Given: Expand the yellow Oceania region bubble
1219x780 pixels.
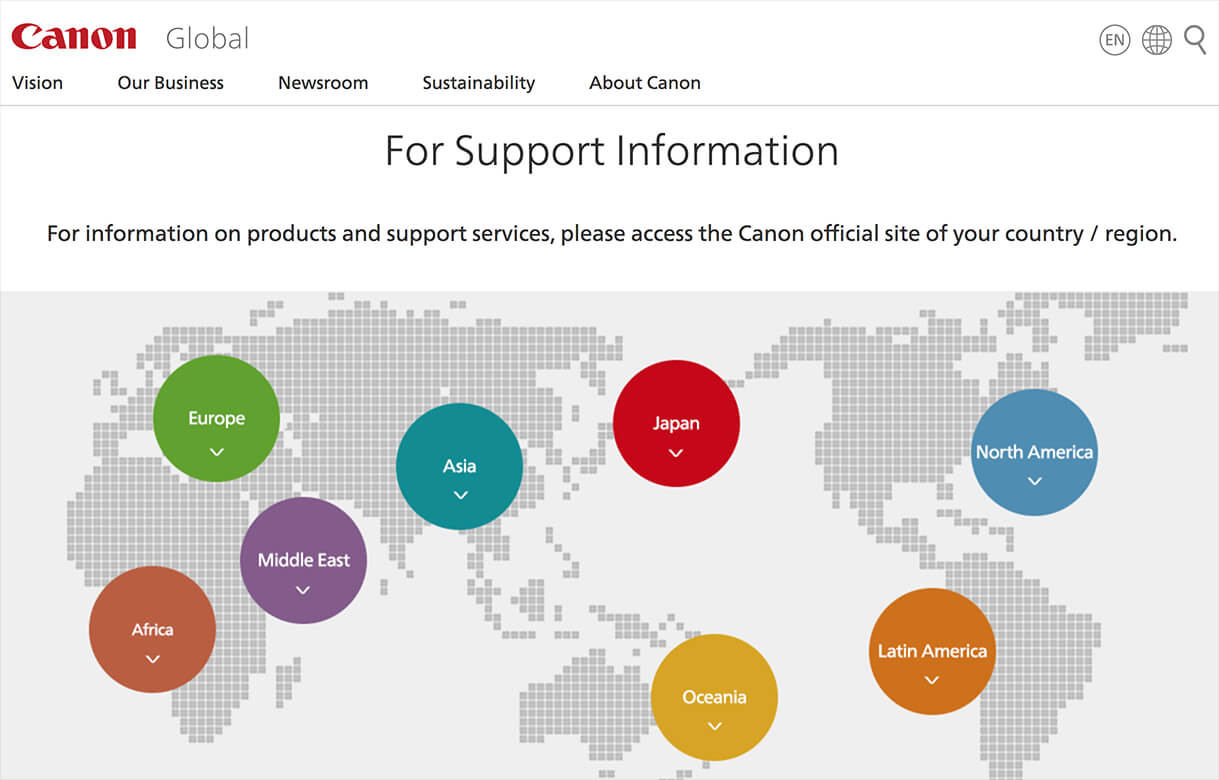Looking at the screenshot, I should [714, 697].
